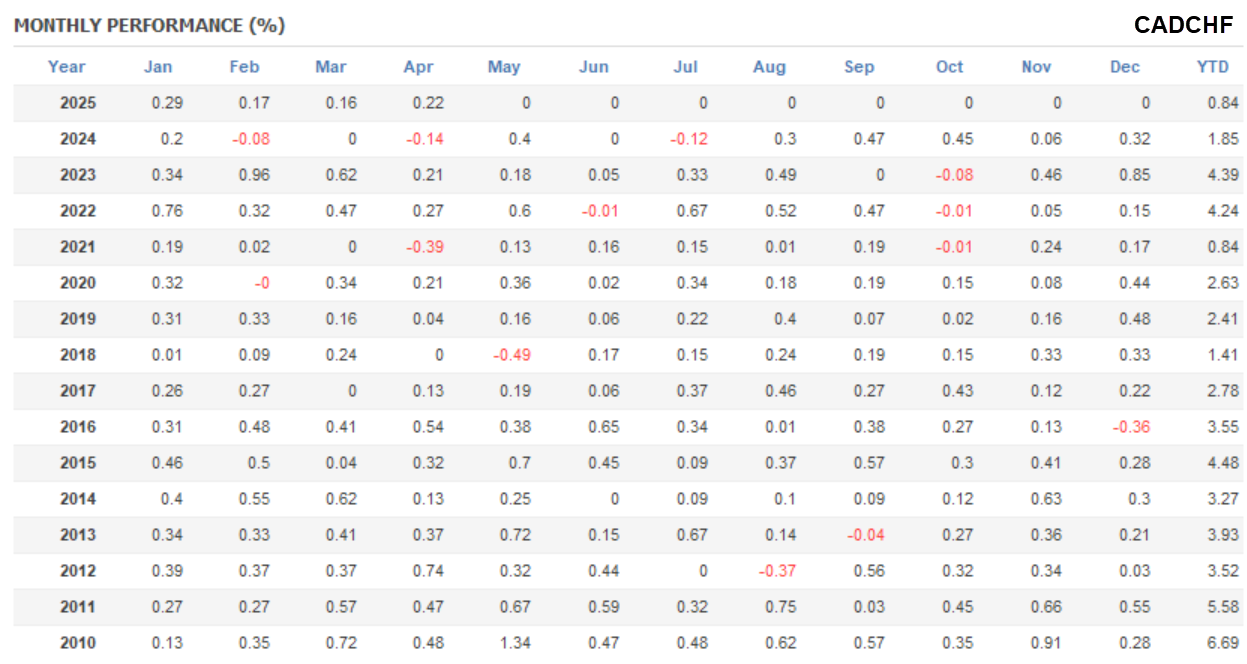Click the May column header
This screenshot has height=664, width=1247.
[504, 67]
